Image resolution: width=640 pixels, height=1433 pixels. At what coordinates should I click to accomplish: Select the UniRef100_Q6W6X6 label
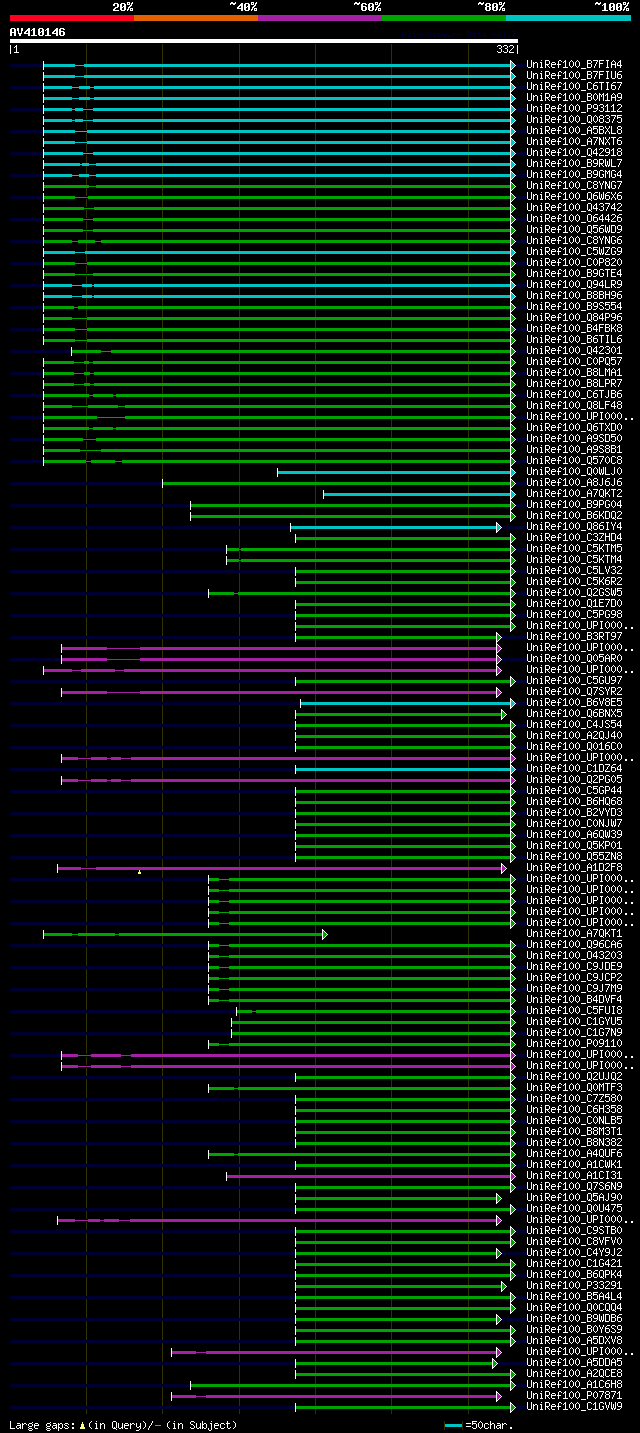574,196
